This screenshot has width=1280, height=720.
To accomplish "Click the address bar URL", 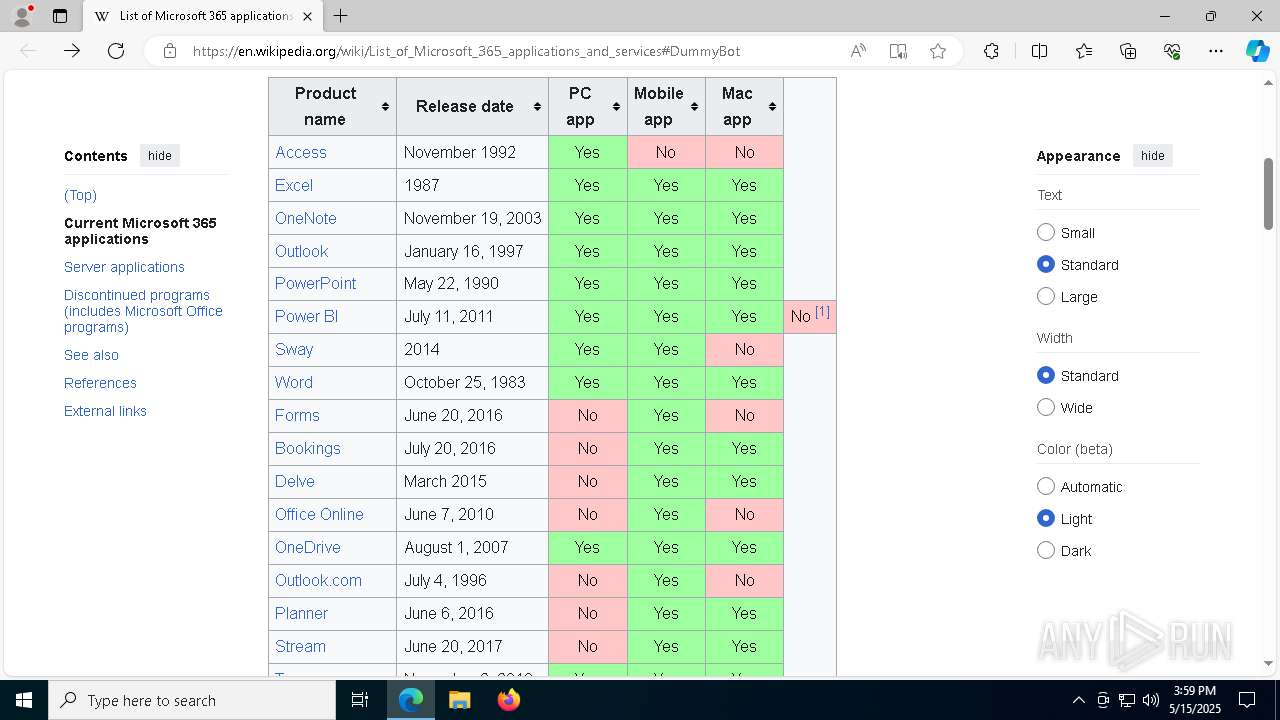I will click(466, 51).
